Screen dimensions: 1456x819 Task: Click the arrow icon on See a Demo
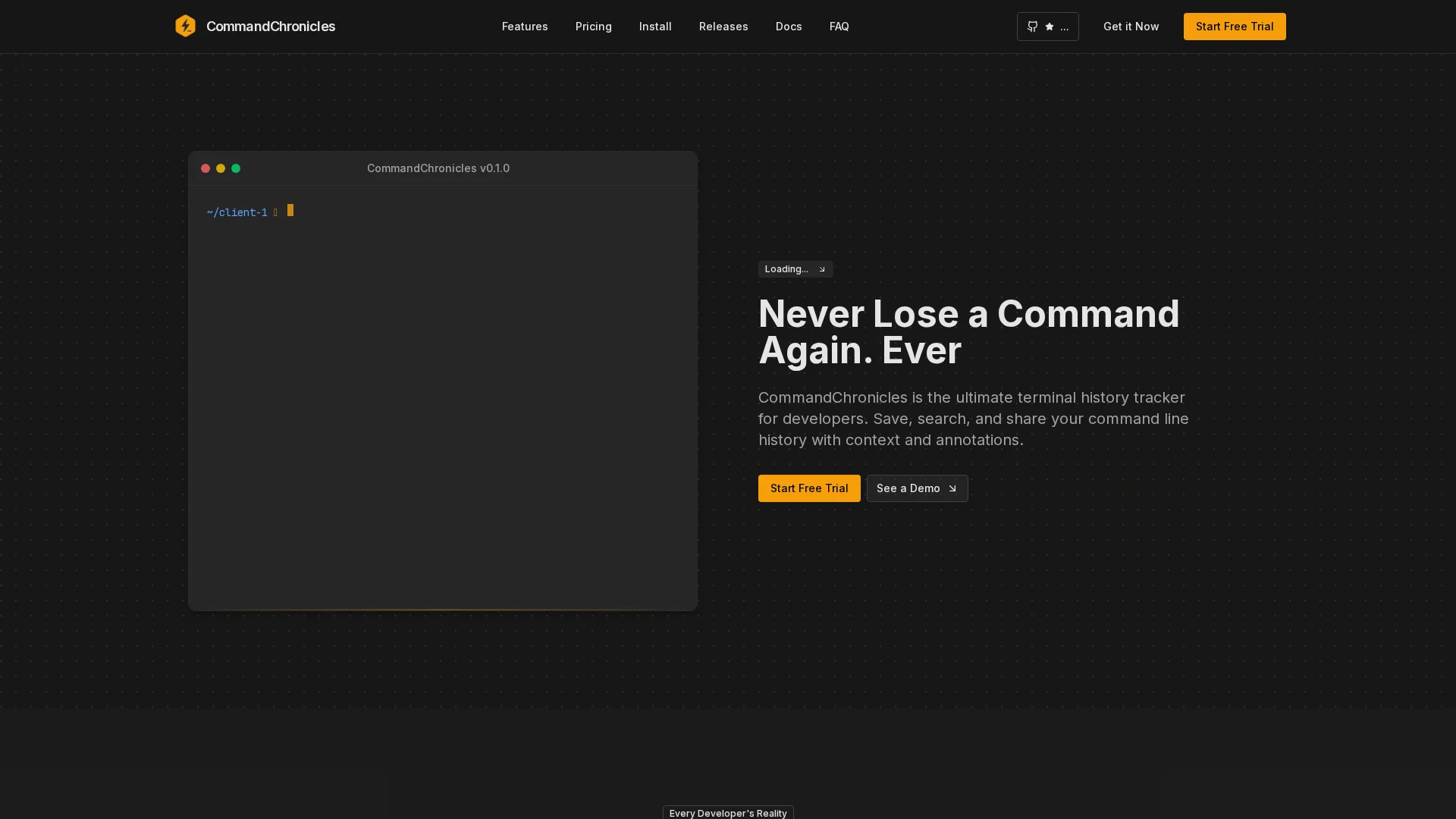click(952, 488)
